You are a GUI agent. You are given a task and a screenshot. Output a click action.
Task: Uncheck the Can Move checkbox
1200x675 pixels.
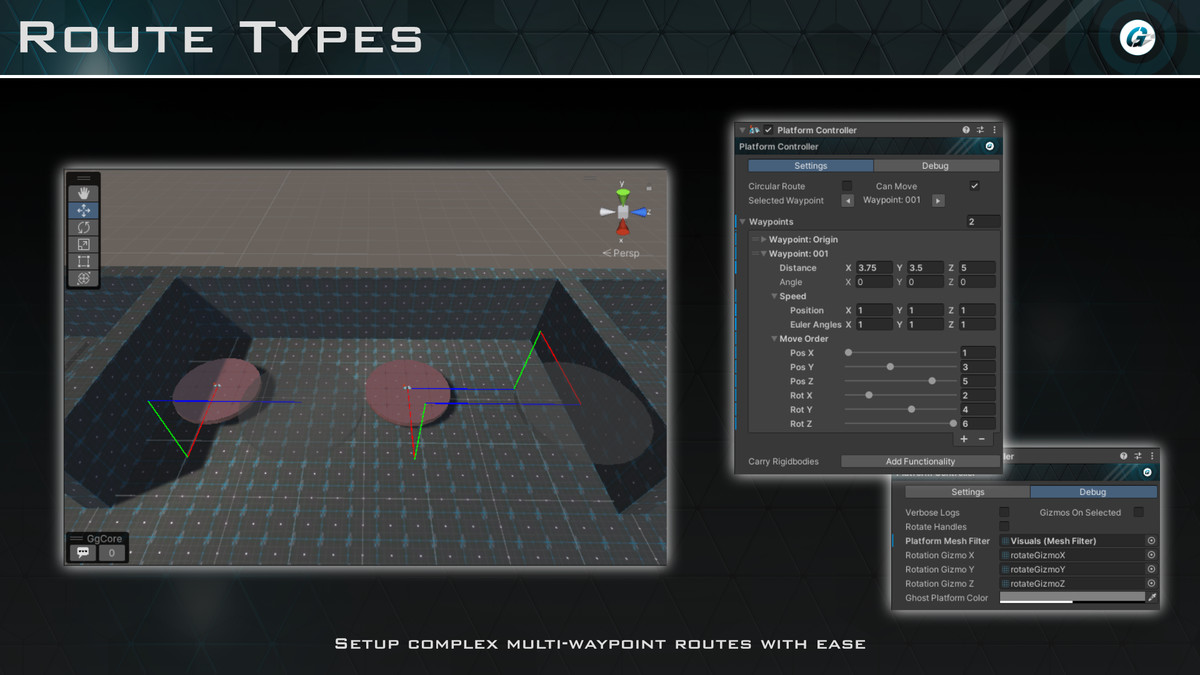[x=974, y=186]
